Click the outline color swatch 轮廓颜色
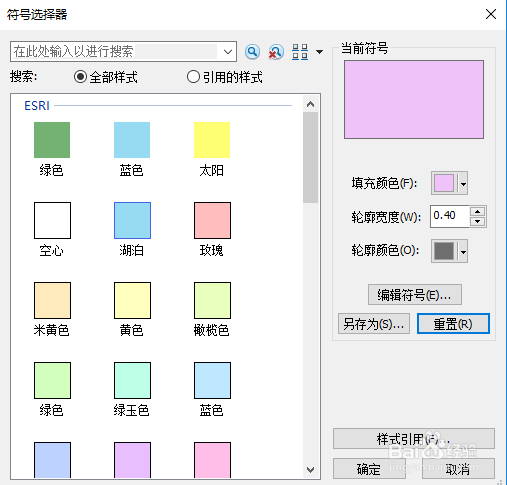Image resolution: width=507 pixels, height=485 pixels. [444, 251]
